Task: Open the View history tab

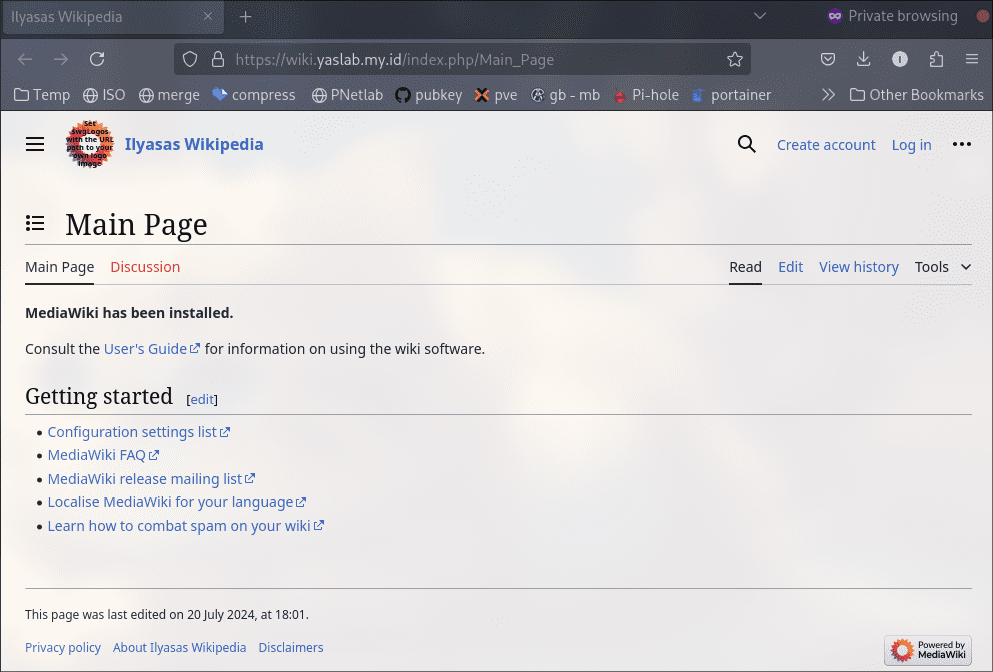Action: pyautogui.click(x=859, y=267)
